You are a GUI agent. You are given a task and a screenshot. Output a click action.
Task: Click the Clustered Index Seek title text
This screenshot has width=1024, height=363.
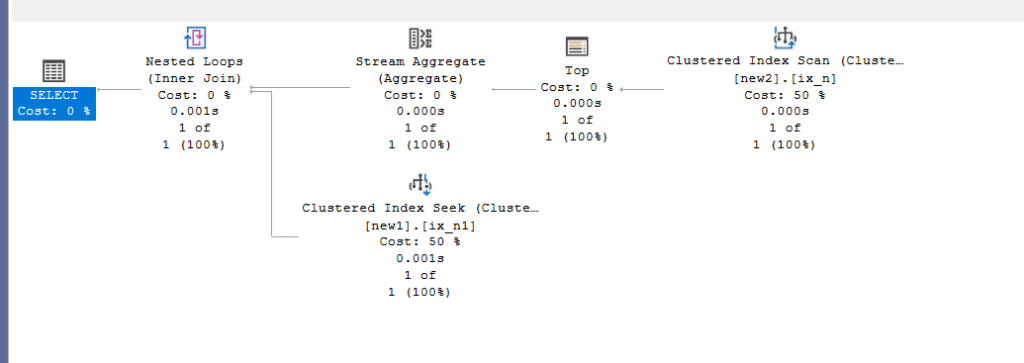tap(421, 208)
